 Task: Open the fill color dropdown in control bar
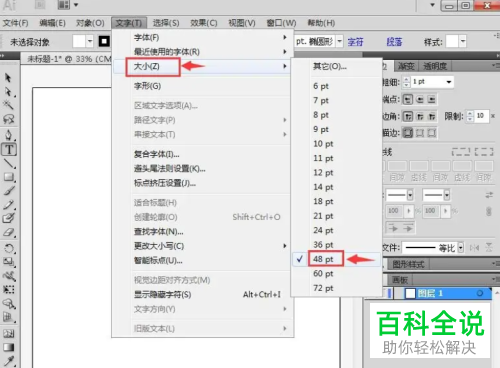[x=90, y=42]
